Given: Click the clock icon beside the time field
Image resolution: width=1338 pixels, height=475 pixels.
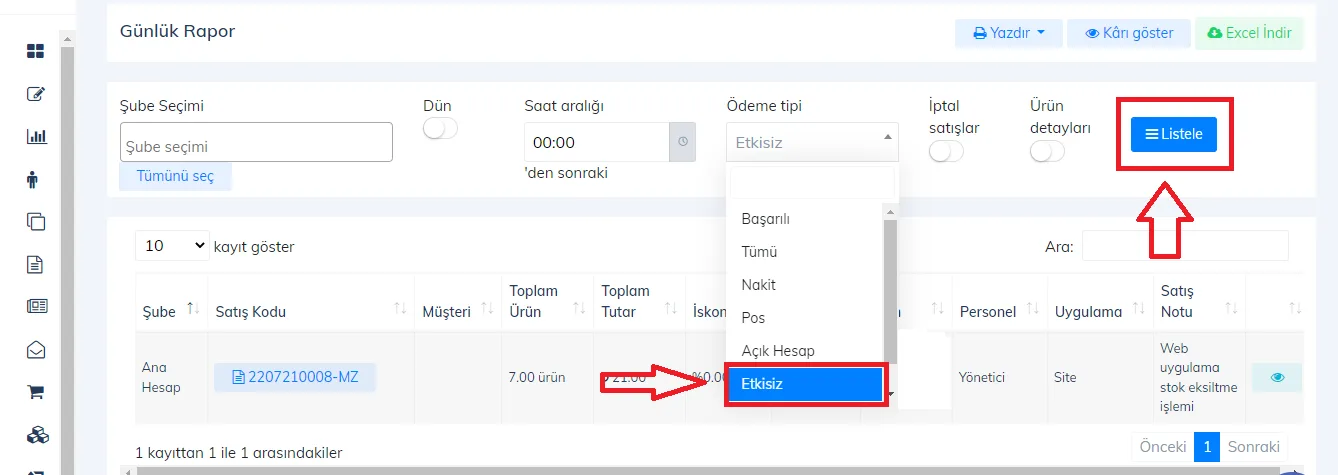Looking at the screenshot, I should click(x=683, y=142).
